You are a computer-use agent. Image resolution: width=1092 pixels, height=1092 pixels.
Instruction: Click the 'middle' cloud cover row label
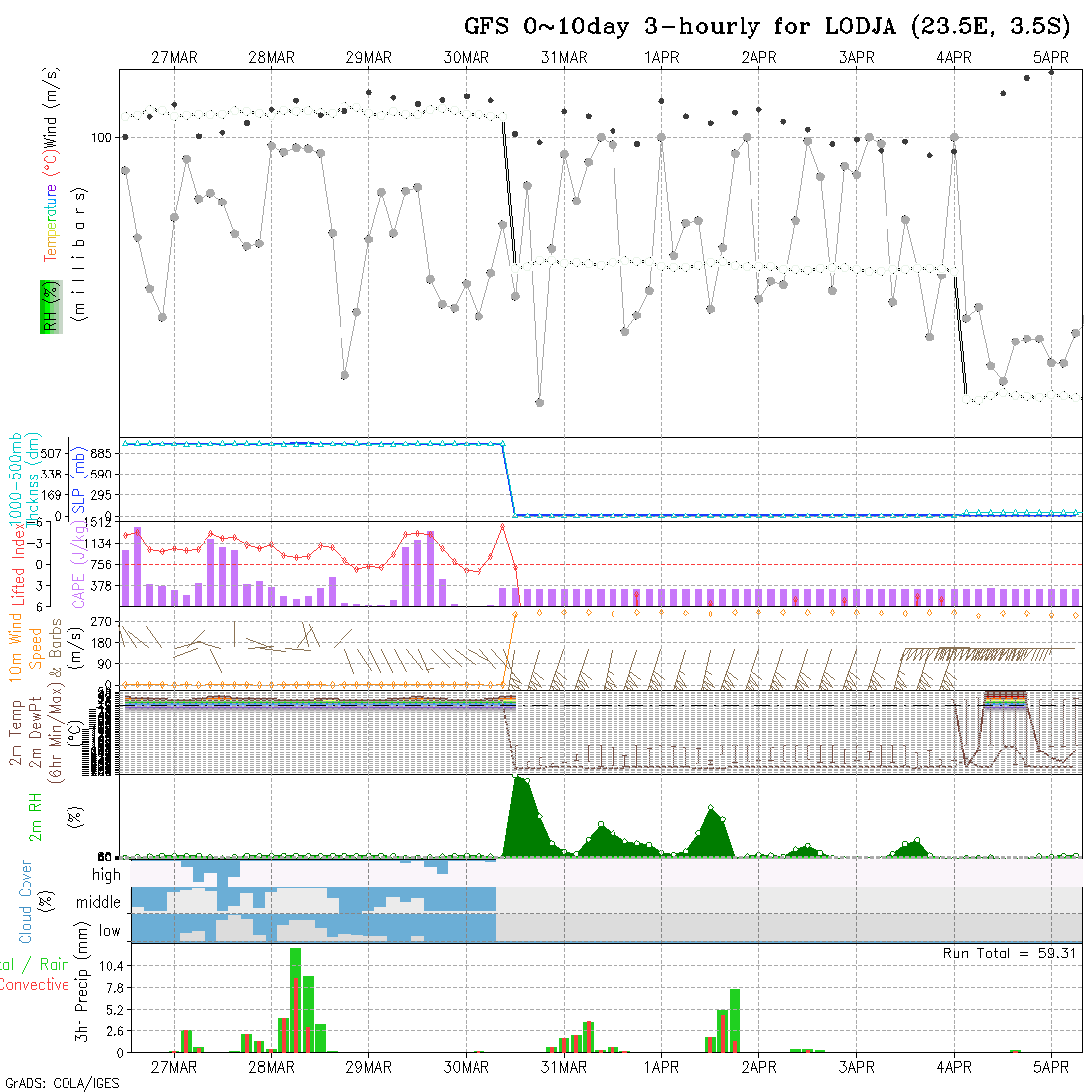[x=98, y=903]
